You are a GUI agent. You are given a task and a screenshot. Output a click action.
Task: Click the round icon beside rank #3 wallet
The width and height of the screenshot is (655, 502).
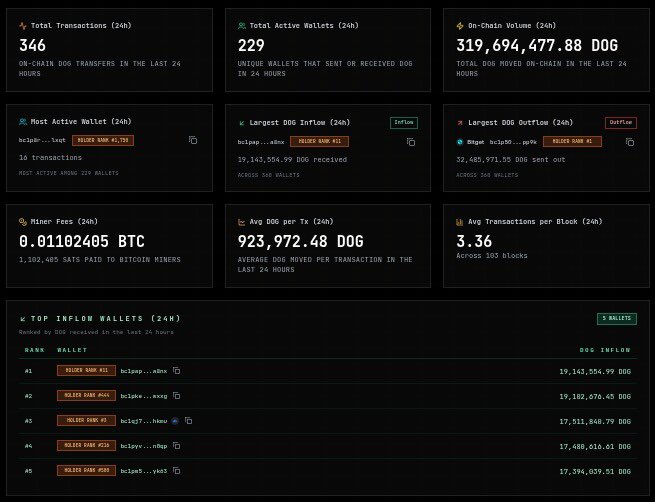[x=175, y=421]
